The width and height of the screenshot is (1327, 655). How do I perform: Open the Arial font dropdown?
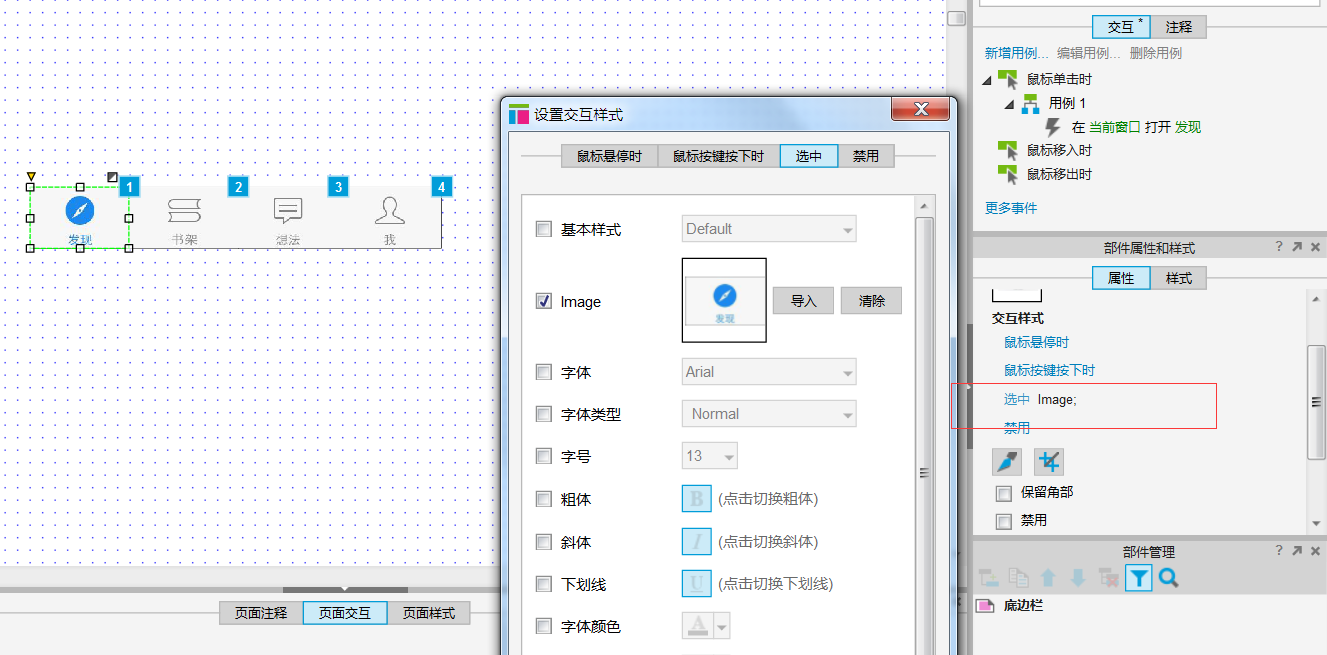tap(769, 372)
